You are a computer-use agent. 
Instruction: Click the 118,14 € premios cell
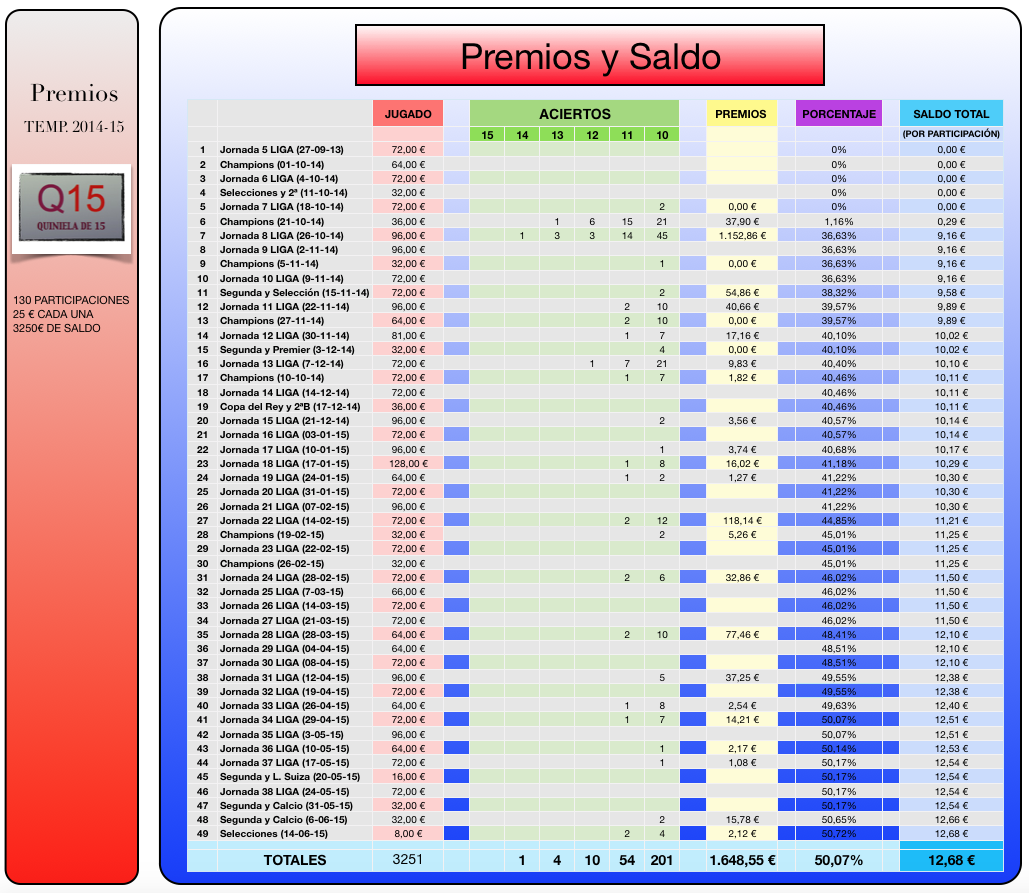click(742, 520)
